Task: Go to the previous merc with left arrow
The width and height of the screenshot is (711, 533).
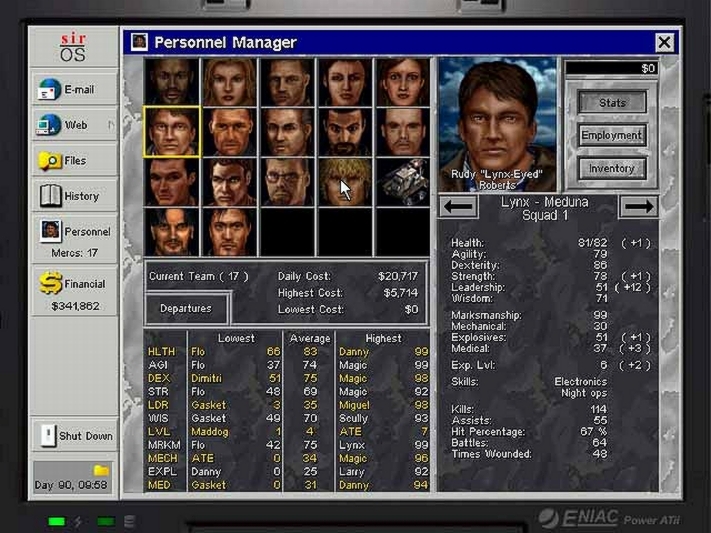Action: click(459, 206)
